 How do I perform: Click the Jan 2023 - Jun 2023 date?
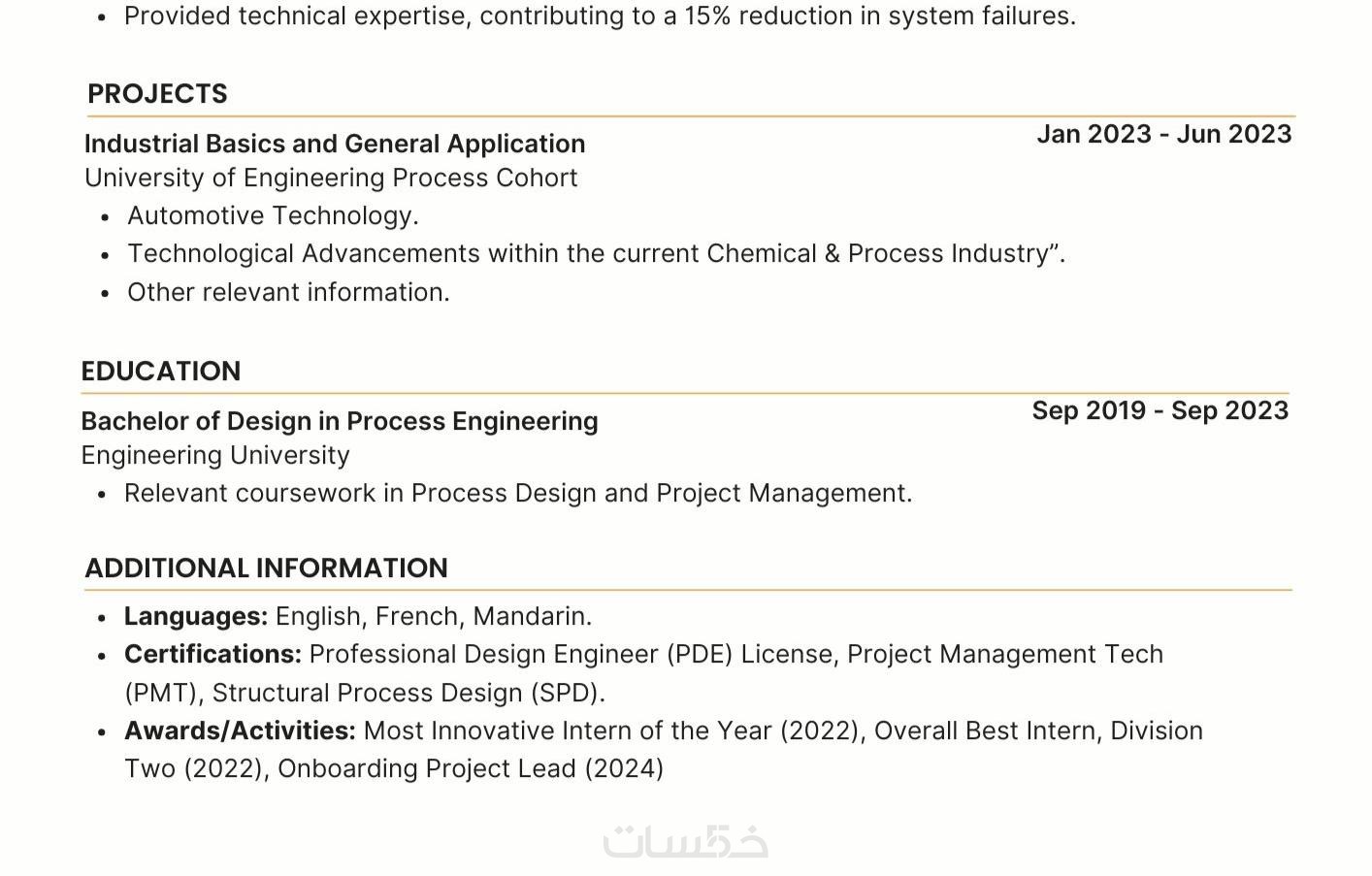coord(1163,134)
